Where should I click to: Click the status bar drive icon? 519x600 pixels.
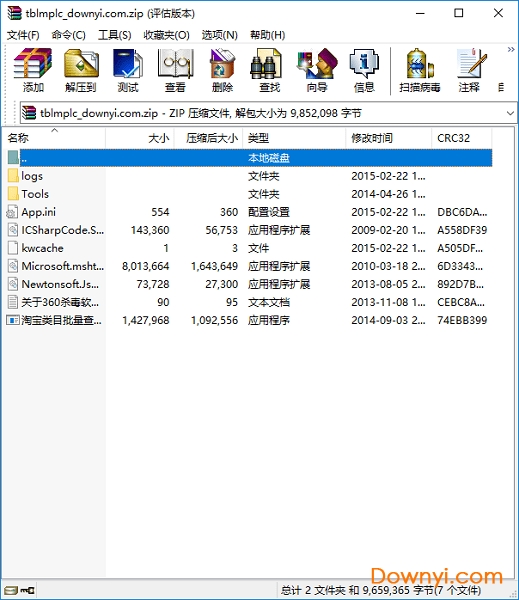coord(10,590)
